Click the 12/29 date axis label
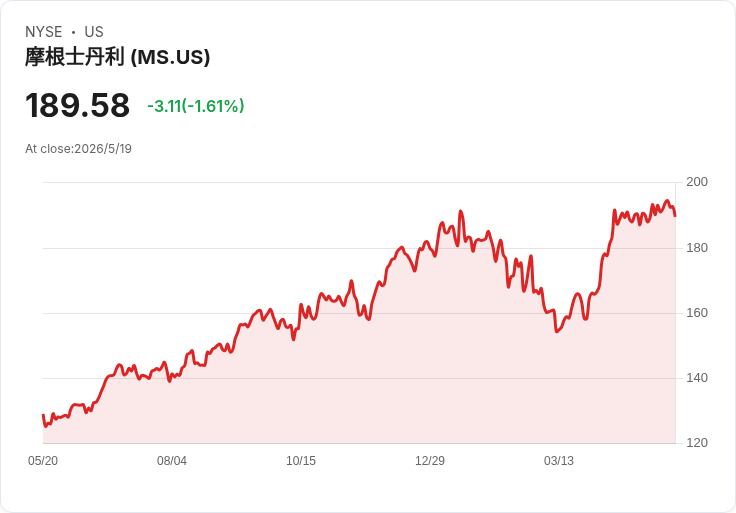The height and width of the screenshot is (513, 736). 430,460
